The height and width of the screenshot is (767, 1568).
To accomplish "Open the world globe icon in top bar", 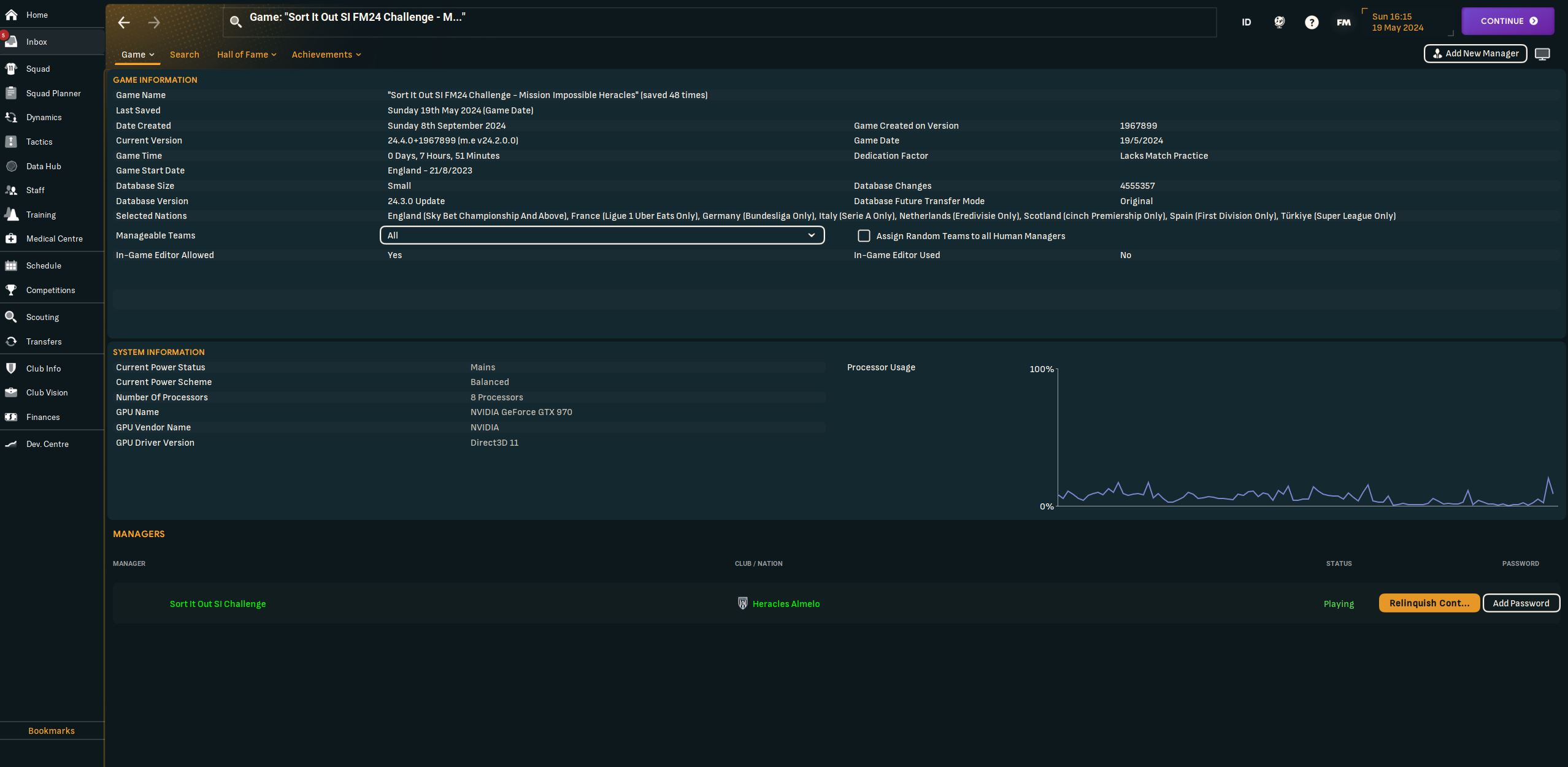I will click(1279, 22).
